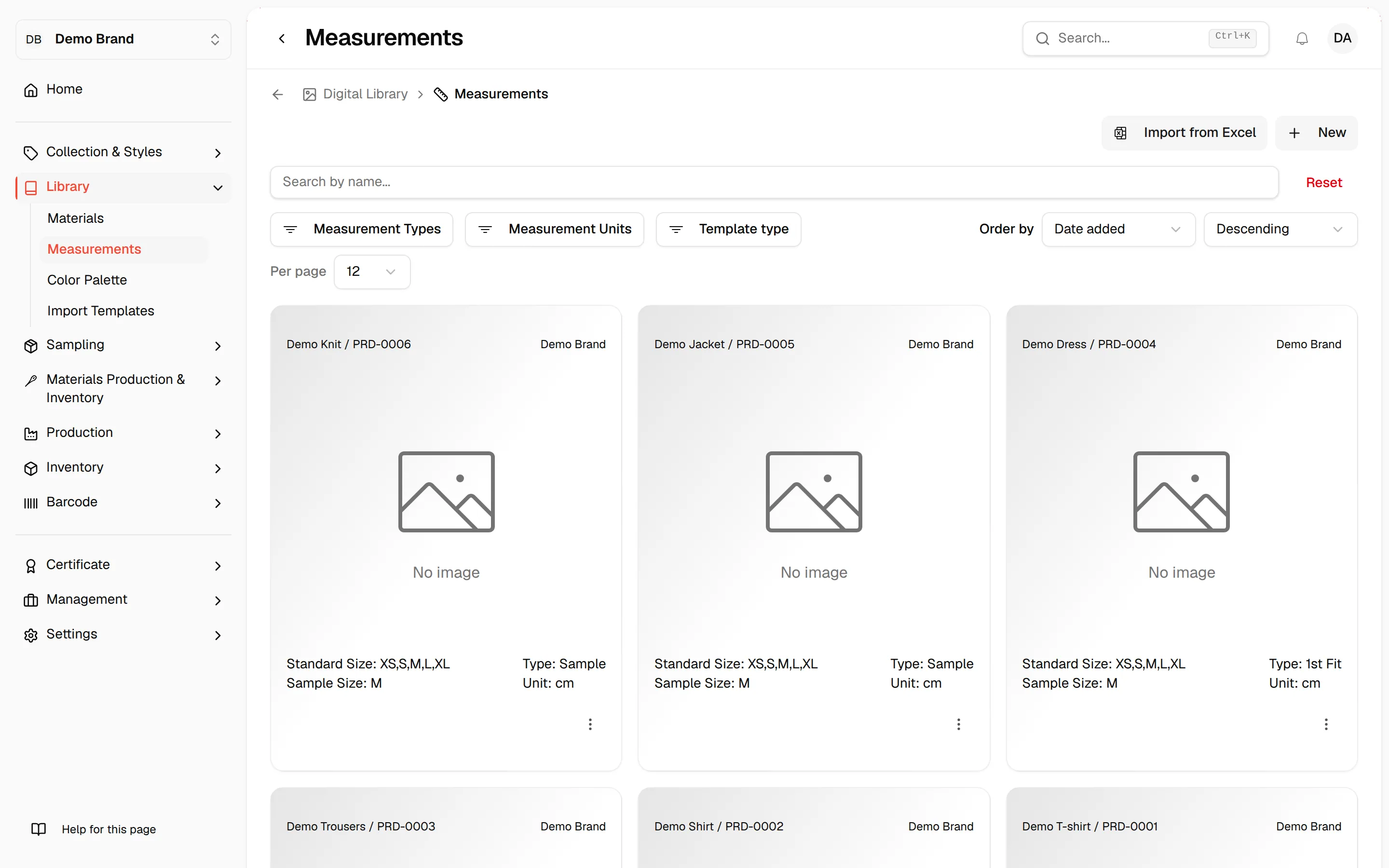Click the Production factory icon
Image resolution: width=1389 pixels, height=868 pixels.
(31, 434)
